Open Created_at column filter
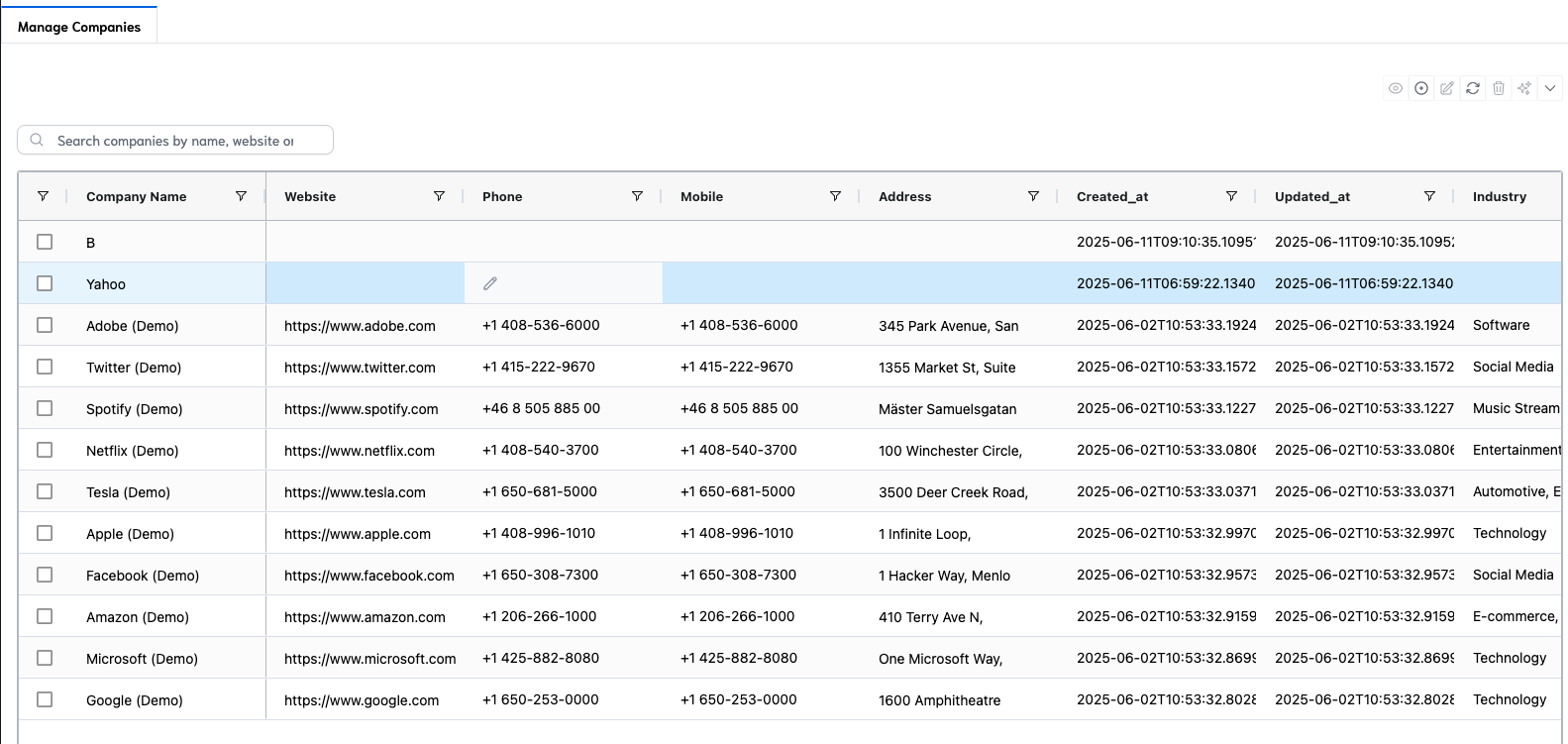Screen dimensions: 1568x744 point(1231,196)
